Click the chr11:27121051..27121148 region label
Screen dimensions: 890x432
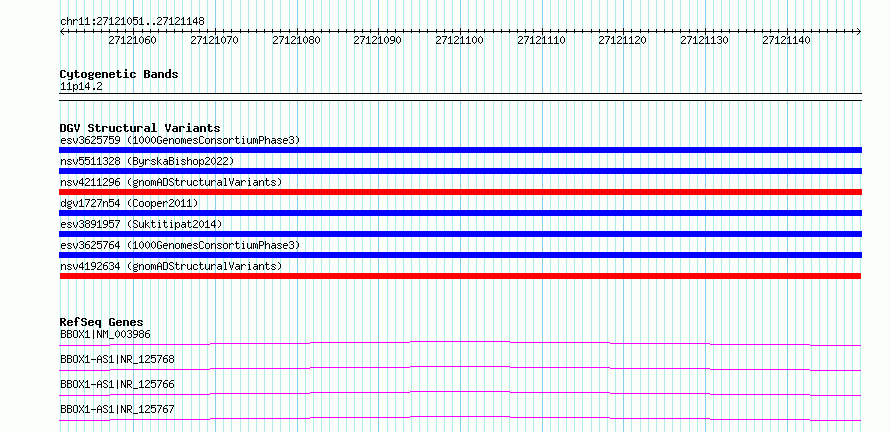point(132,22)
